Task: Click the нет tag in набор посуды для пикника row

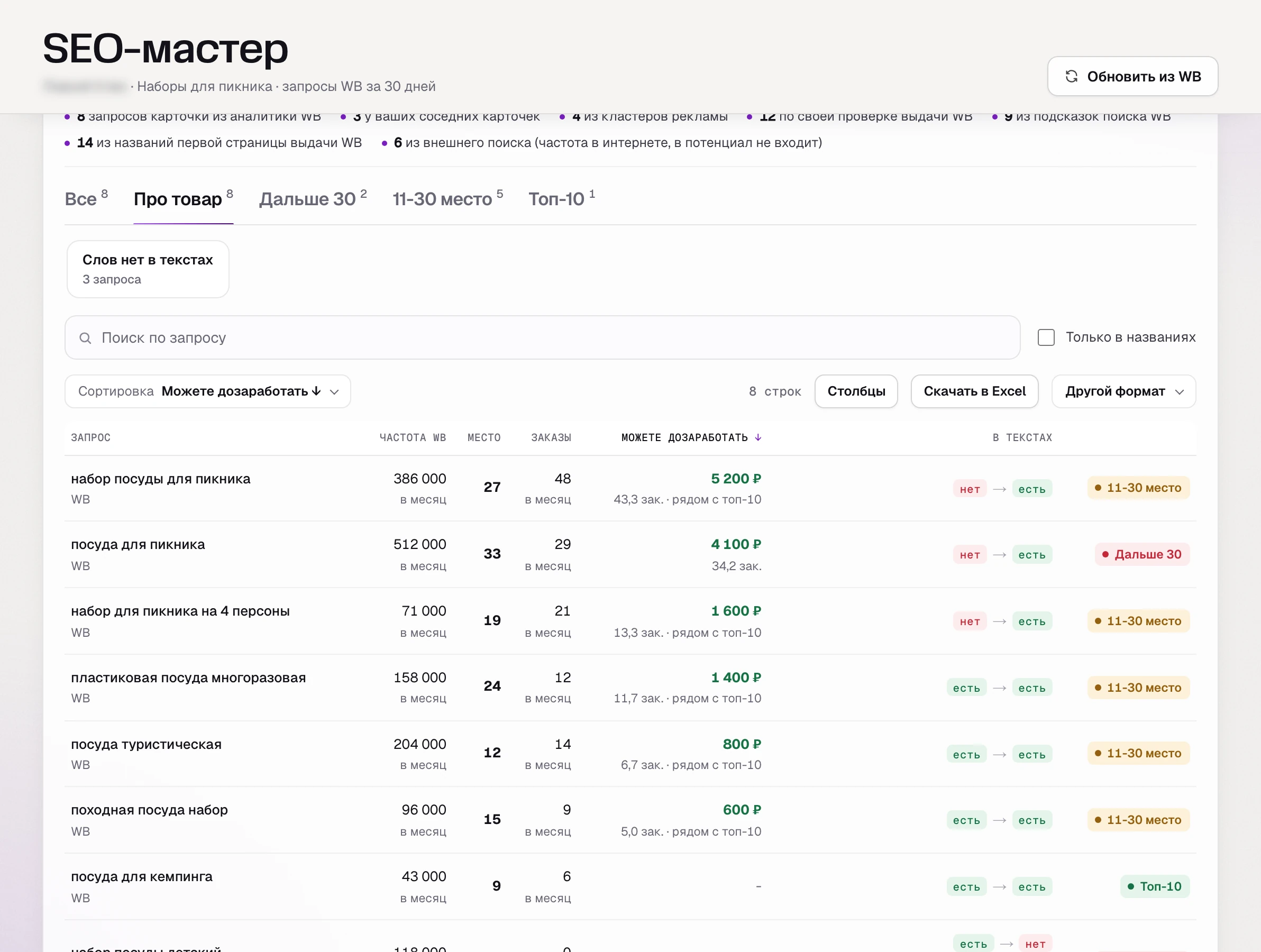Action: coord(970,489)
